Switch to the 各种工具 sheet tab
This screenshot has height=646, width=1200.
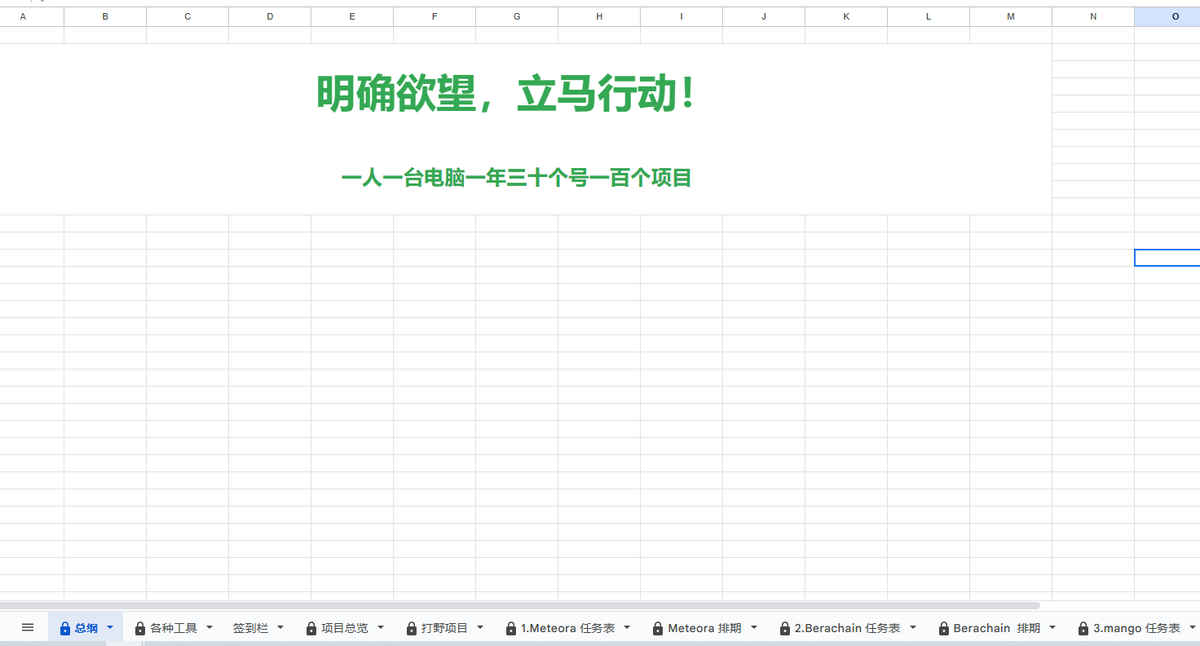(x=173, y=628)
